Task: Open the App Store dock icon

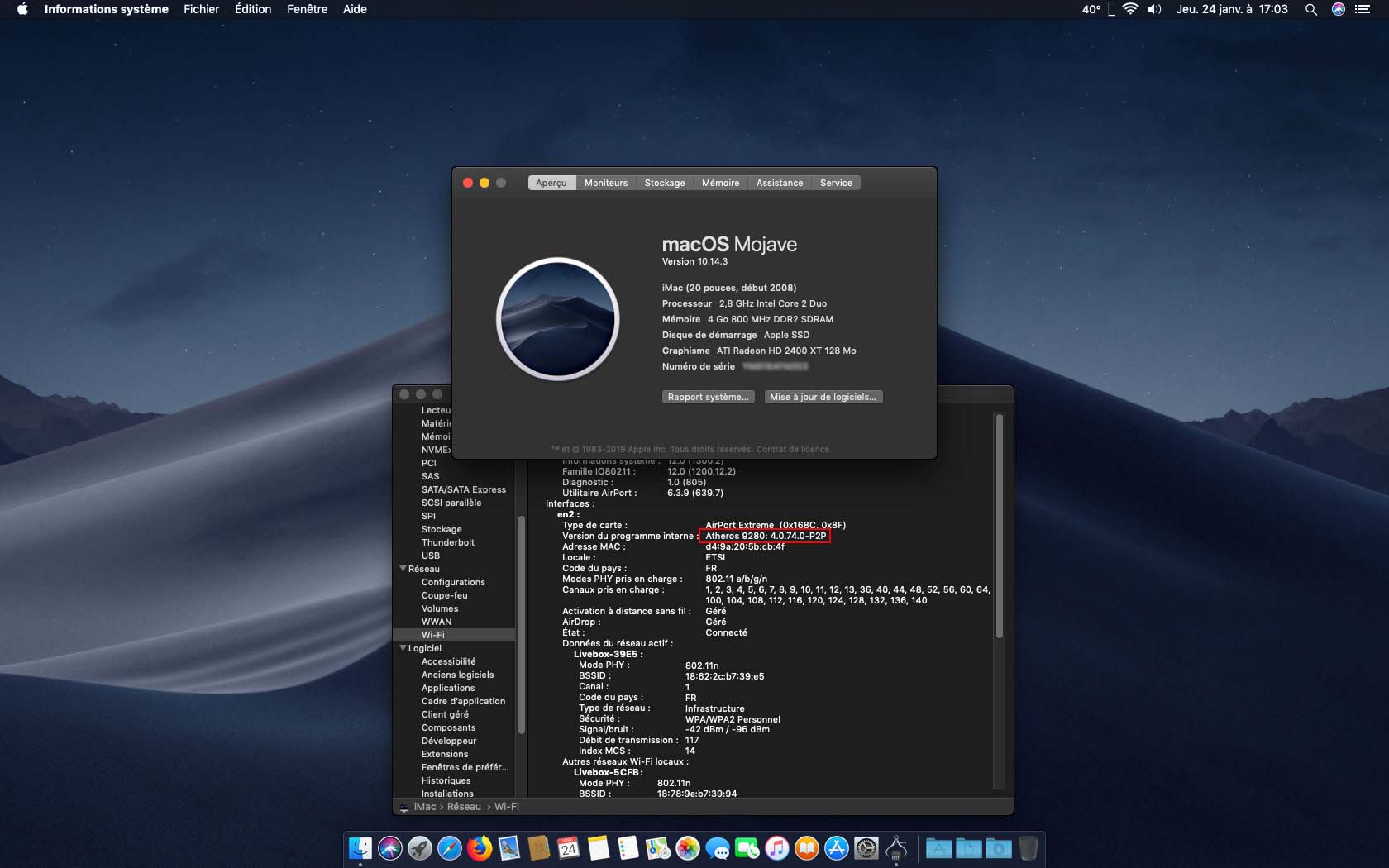Action: coord(837,848)
